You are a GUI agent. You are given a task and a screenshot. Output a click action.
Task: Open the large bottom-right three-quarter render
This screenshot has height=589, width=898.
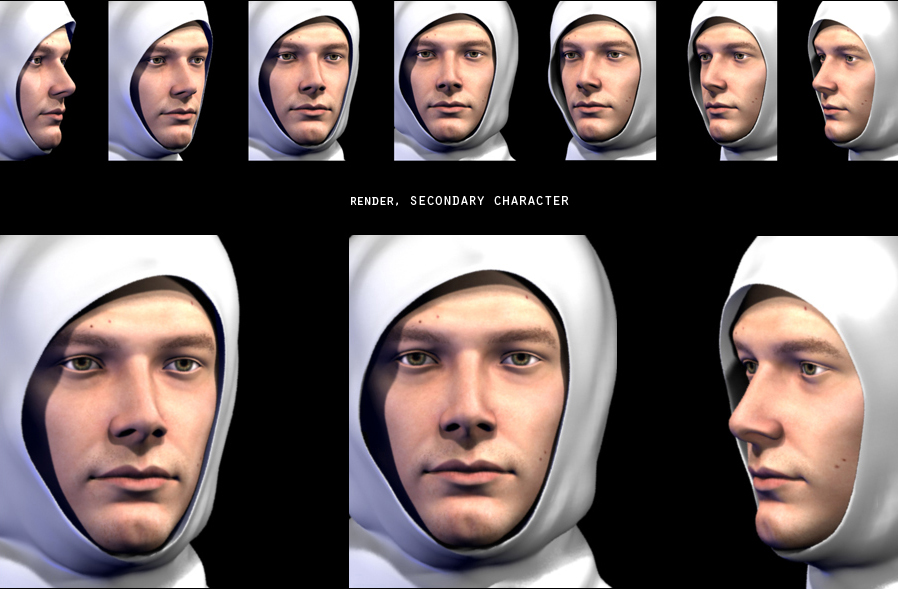click(809, 412)
